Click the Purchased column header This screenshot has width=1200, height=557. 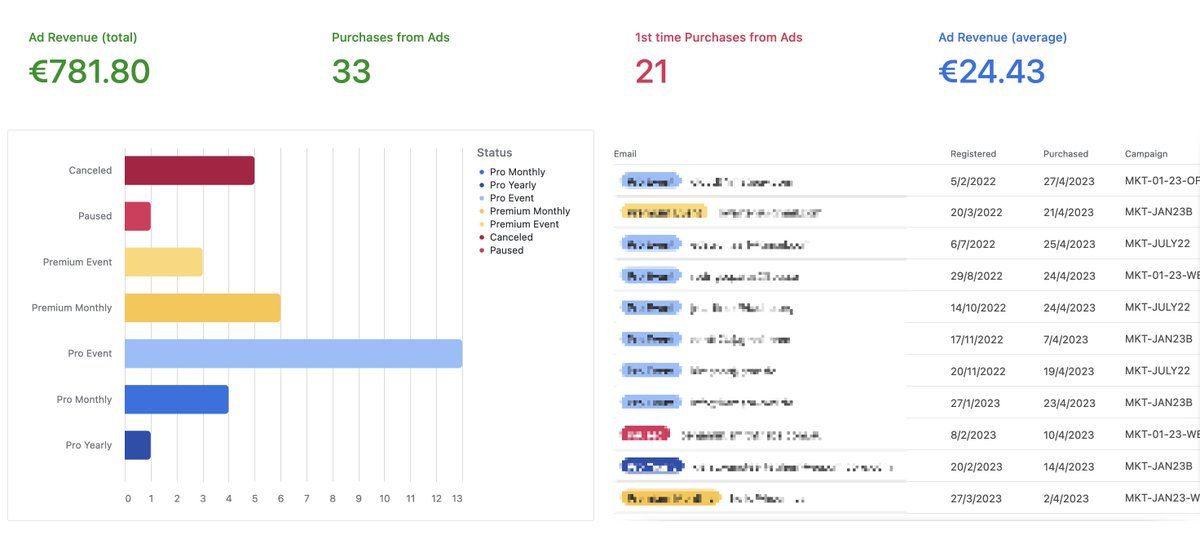(x=1065, y=154)
